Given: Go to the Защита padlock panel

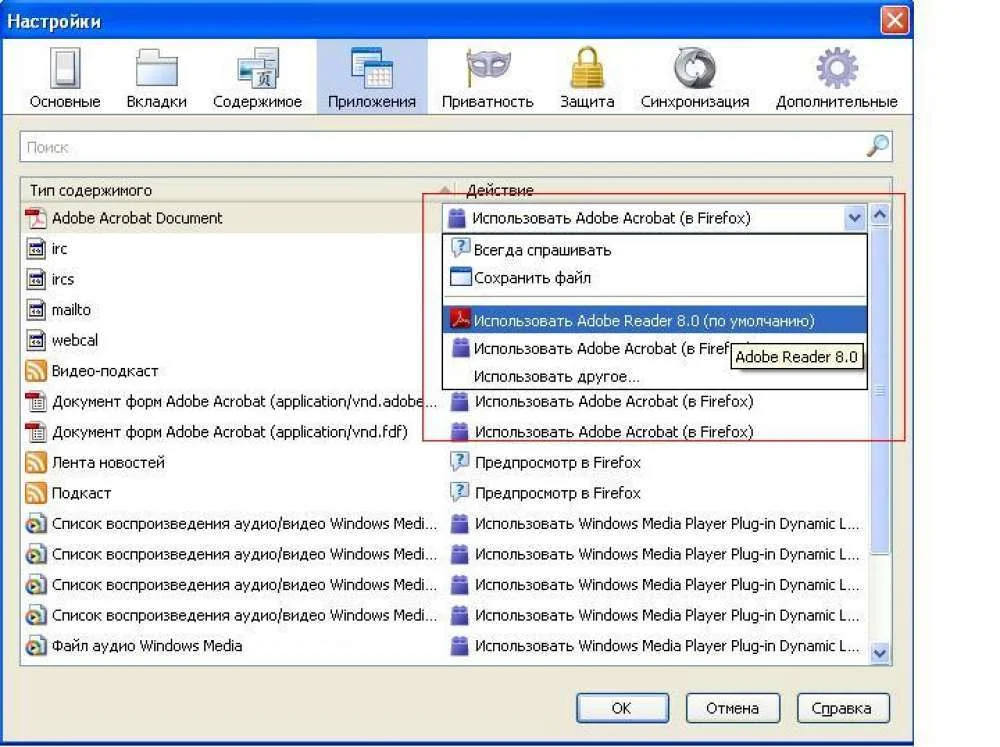Looking at the screenshot, I should point(587,78).
